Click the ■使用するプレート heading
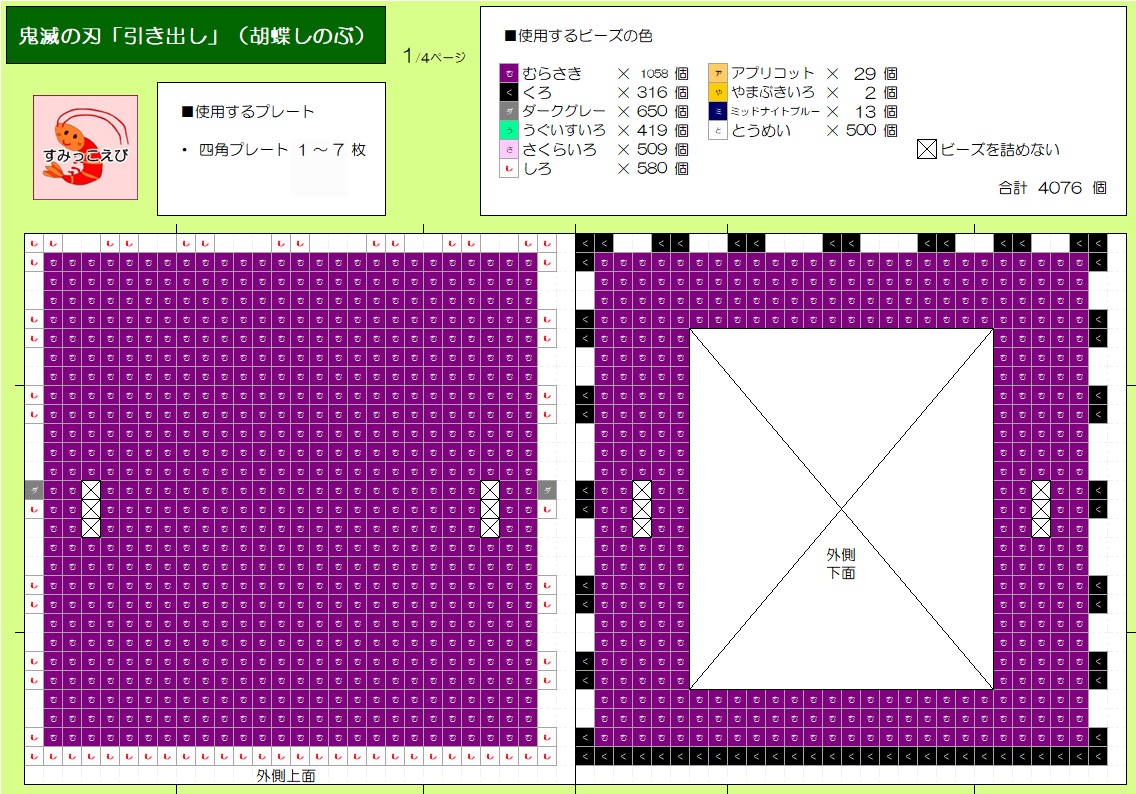 [247, 112]
